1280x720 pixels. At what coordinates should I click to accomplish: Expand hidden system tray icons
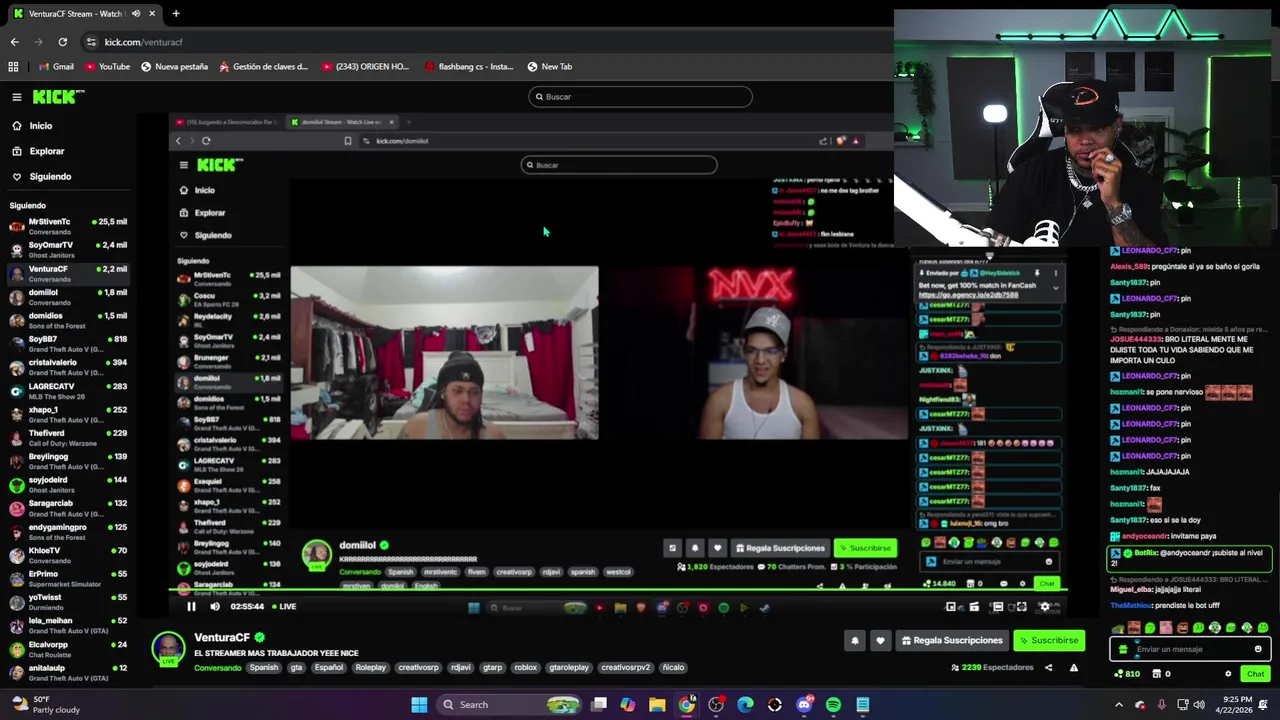[x=1119, y=705]
